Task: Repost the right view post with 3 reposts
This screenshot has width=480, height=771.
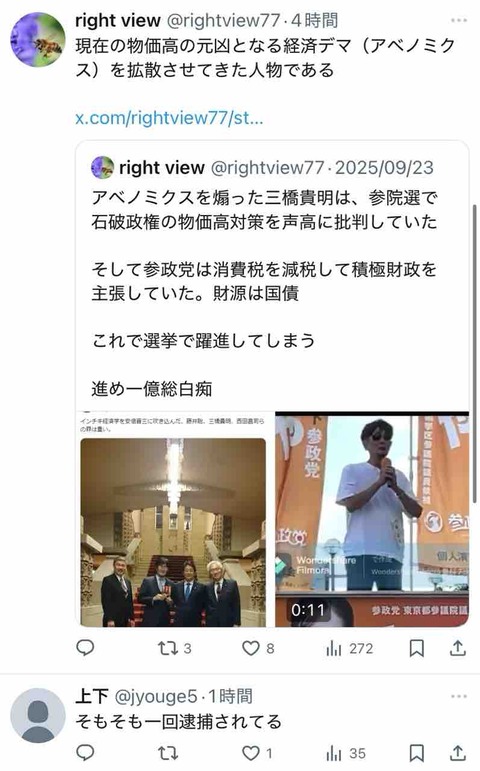Action: 174,648
